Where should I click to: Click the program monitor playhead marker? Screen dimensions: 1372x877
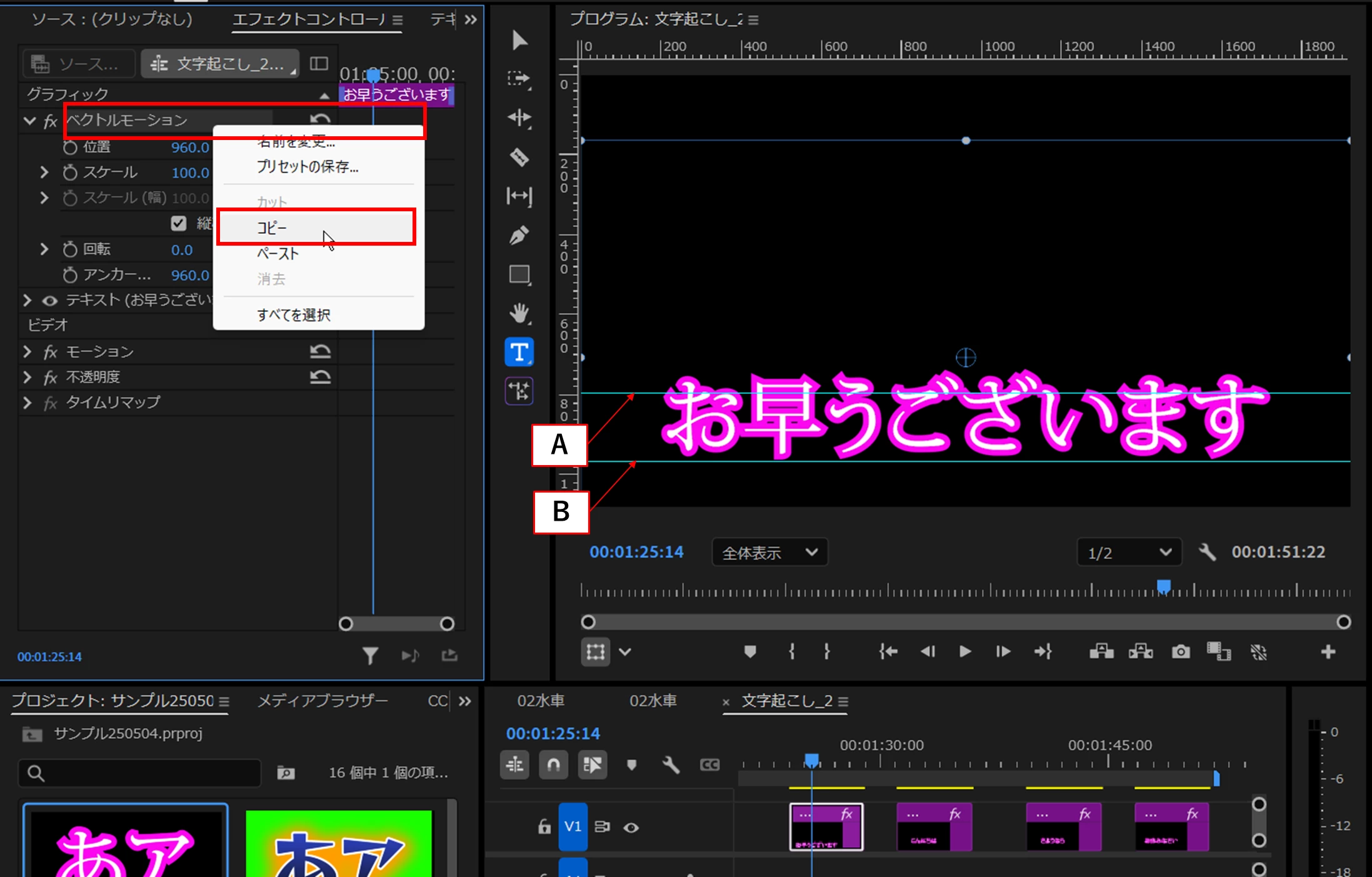[1163, 586]
